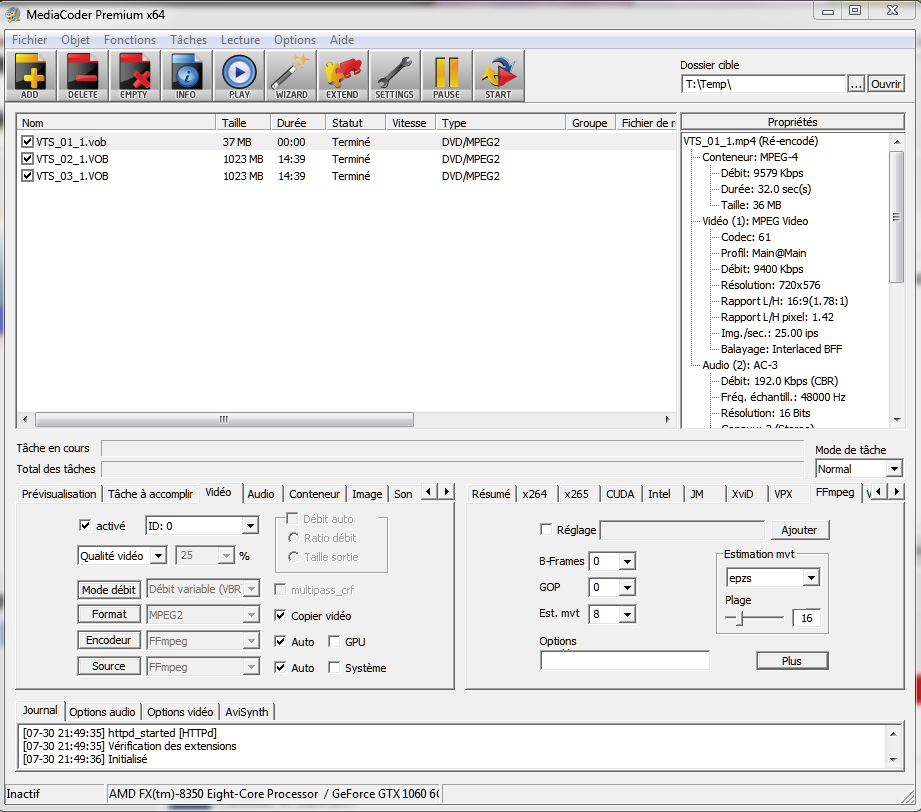Open the EXTEND toolbar icon
The height and width of the screenshot is (812, 921).
[x=342, y=76]
